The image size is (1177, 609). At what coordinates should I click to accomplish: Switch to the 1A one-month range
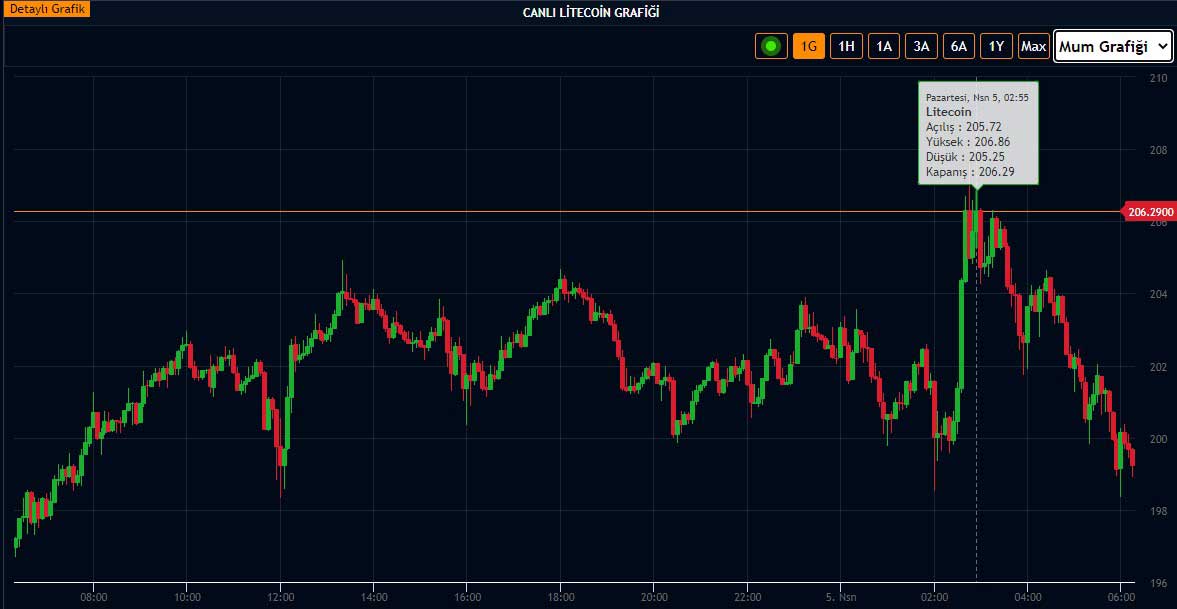click(x=884, y=46)
